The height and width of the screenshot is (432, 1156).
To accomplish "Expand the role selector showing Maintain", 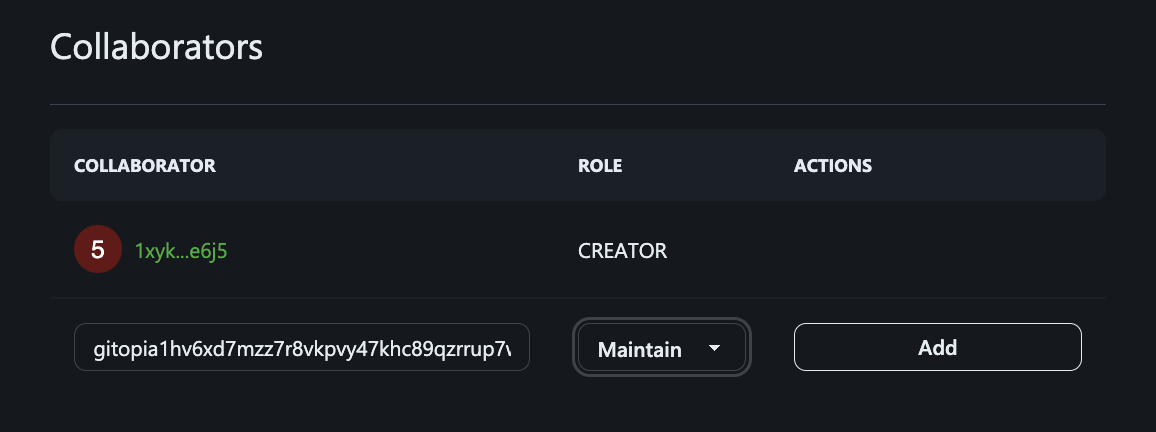I will coord(661,347).
